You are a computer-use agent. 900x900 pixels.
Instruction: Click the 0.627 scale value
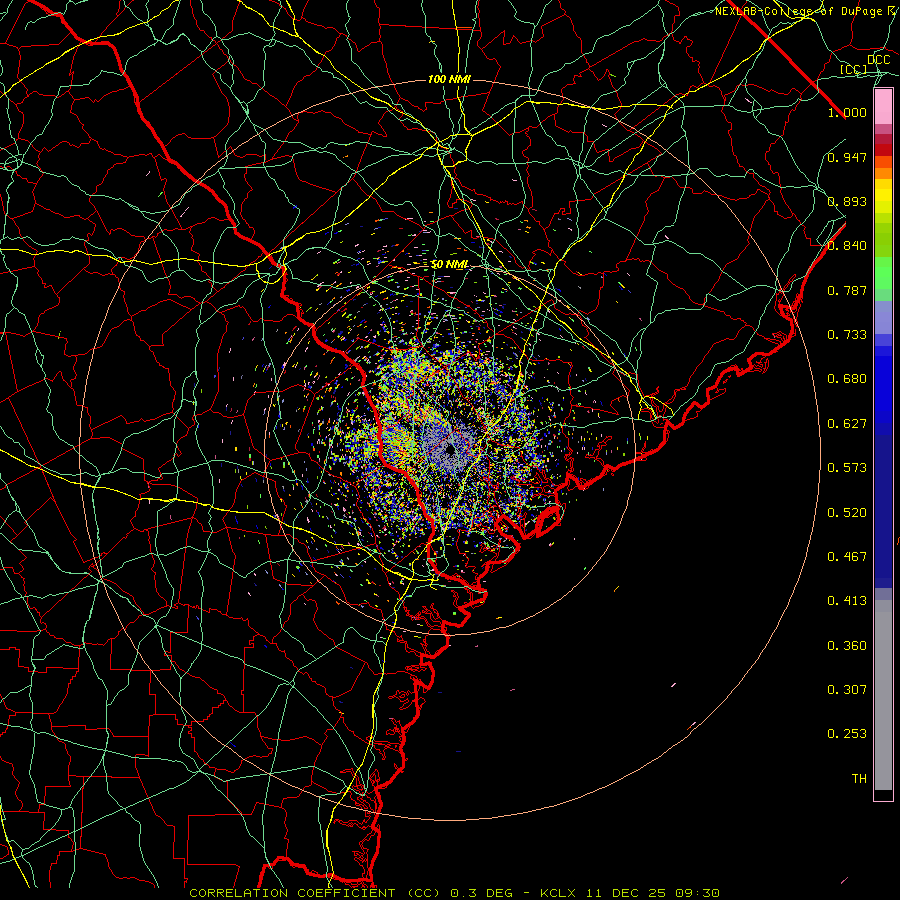coord(847,424)
